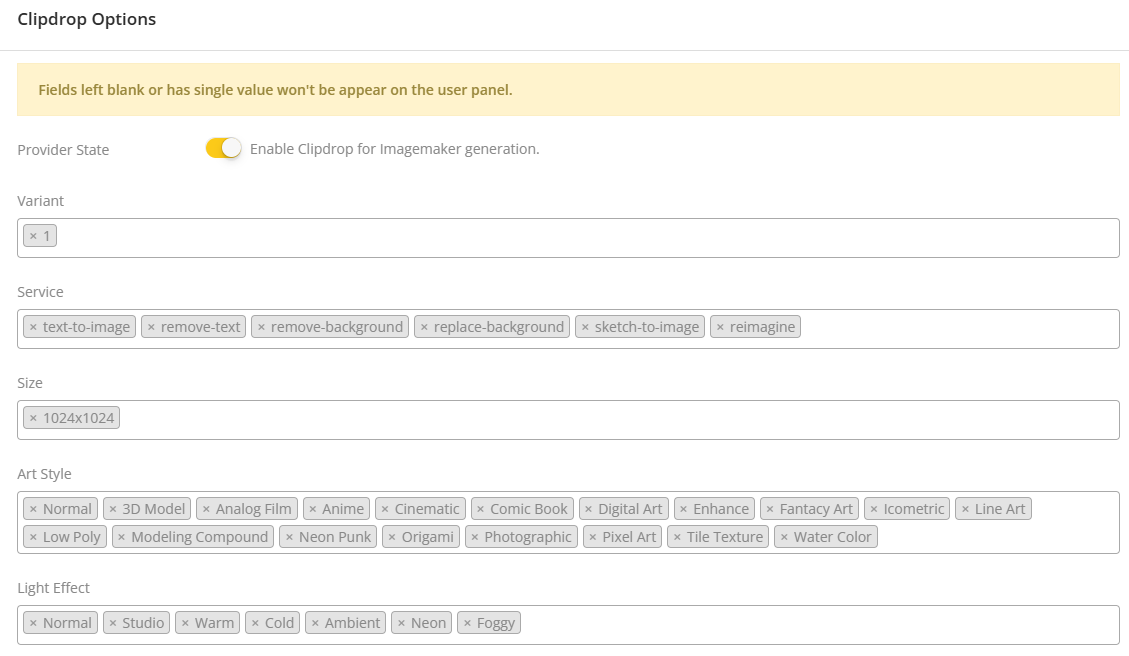Remove the replace-background service tag

(424, 327)
